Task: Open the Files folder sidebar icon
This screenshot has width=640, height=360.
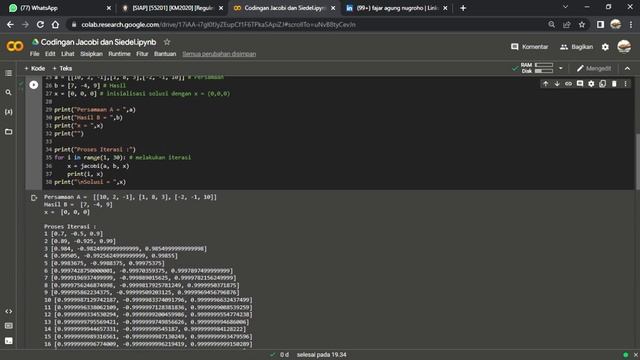Action: pos(9,131)
